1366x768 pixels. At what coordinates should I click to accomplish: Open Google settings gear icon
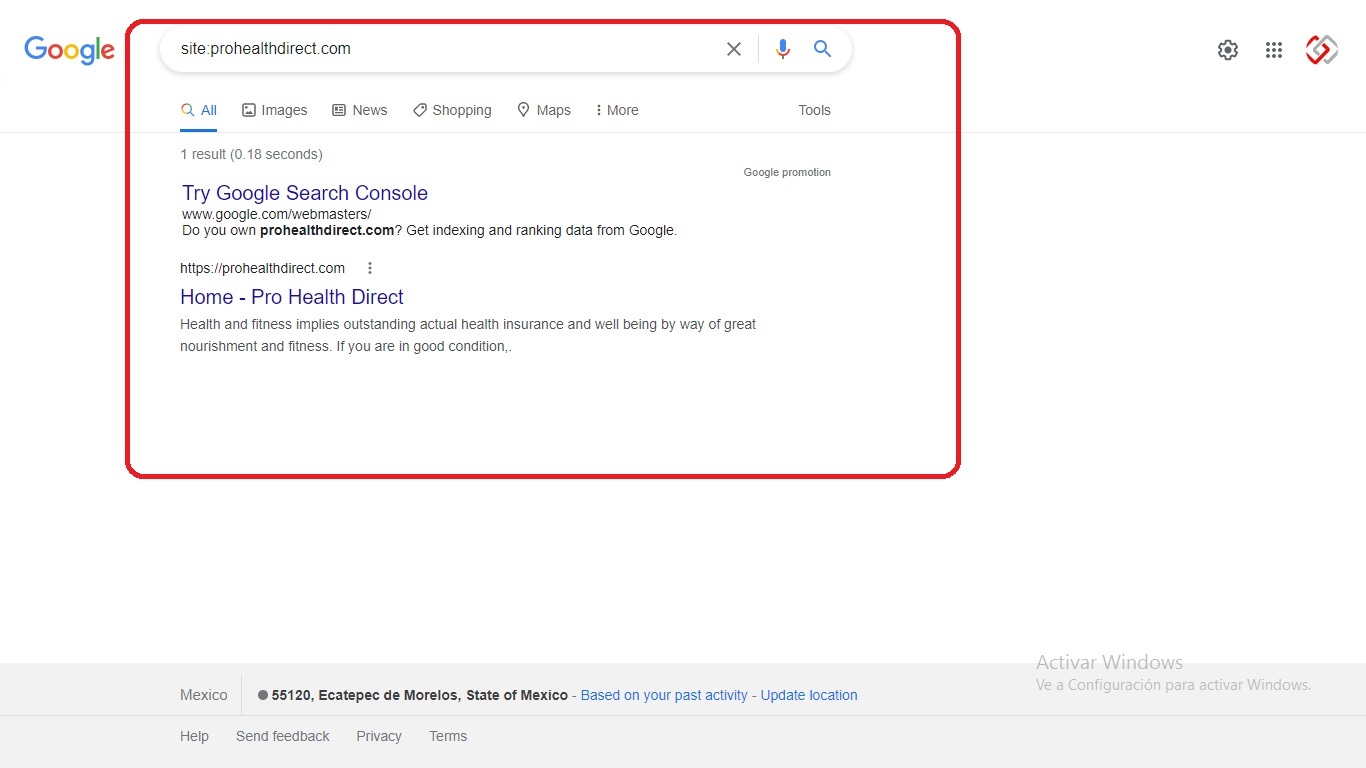(x=1228, y=50)
